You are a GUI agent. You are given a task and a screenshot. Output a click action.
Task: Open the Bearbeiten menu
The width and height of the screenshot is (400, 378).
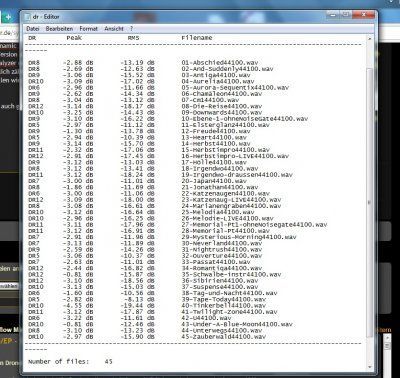pos(59,29)
